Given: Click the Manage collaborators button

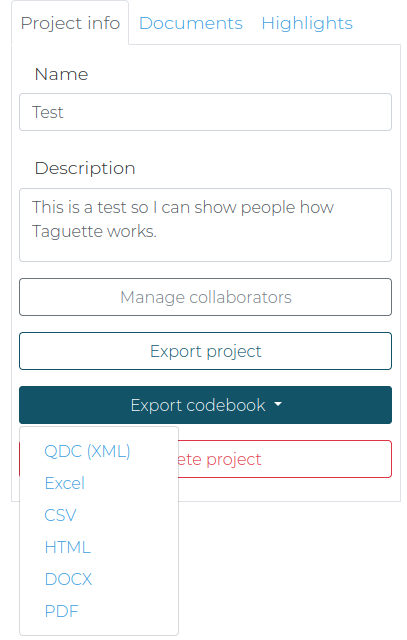Looking at the screenshot, I should pyautogui.click(x=205, y=297).
